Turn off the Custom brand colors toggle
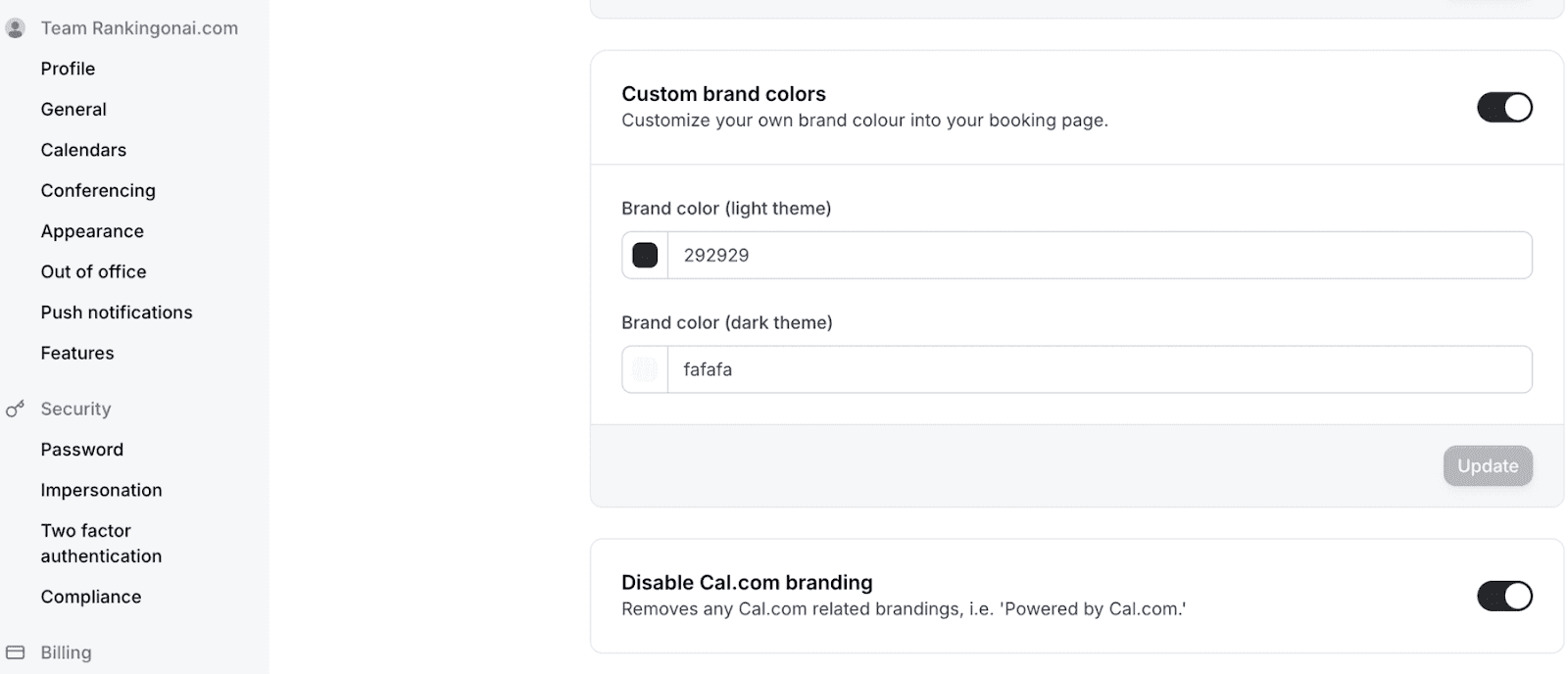The height and width of the screenshot is (674, 1568). 1505,108
